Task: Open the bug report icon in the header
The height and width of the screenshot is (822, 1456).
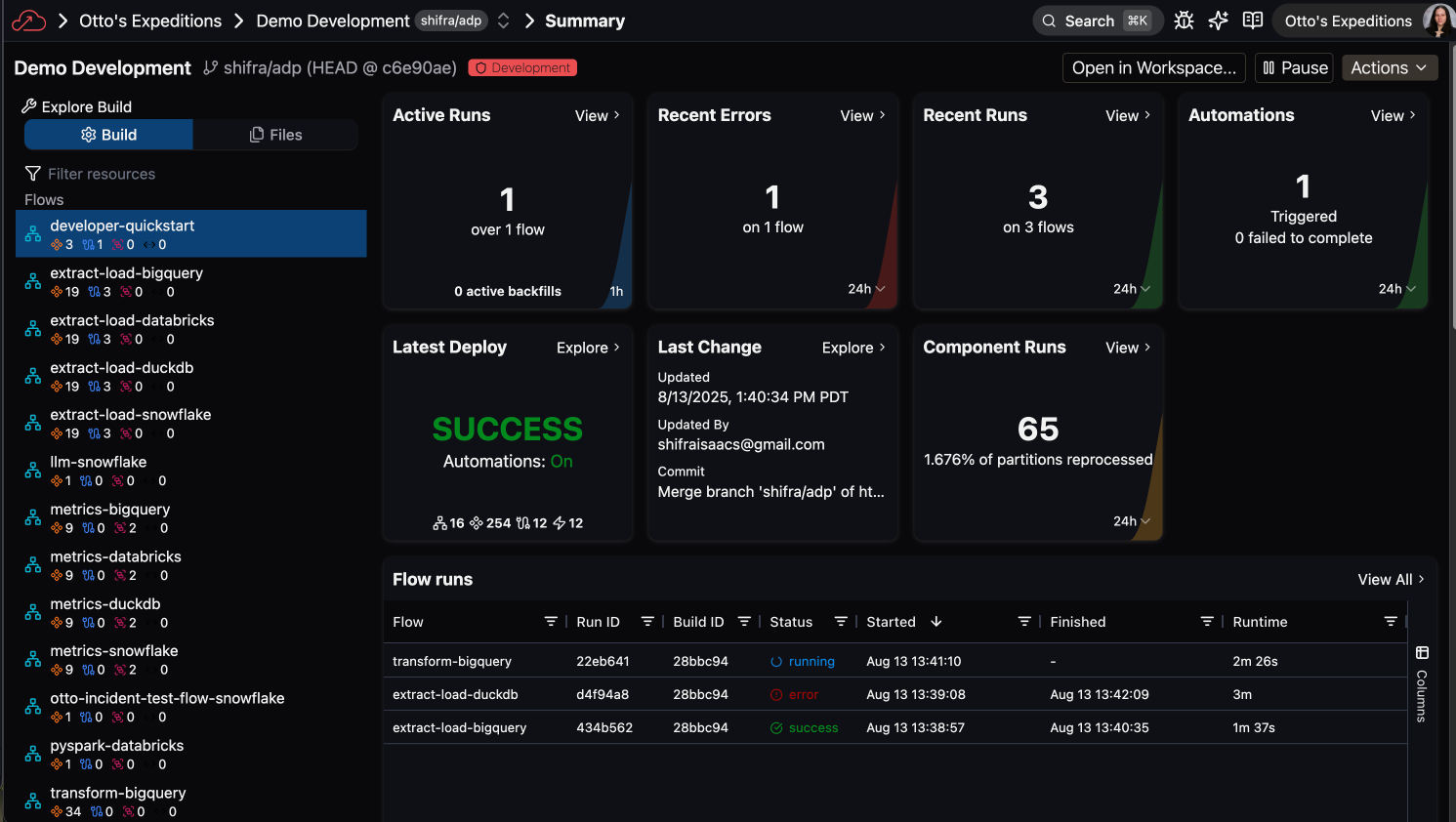Action: pos(1184,21)
